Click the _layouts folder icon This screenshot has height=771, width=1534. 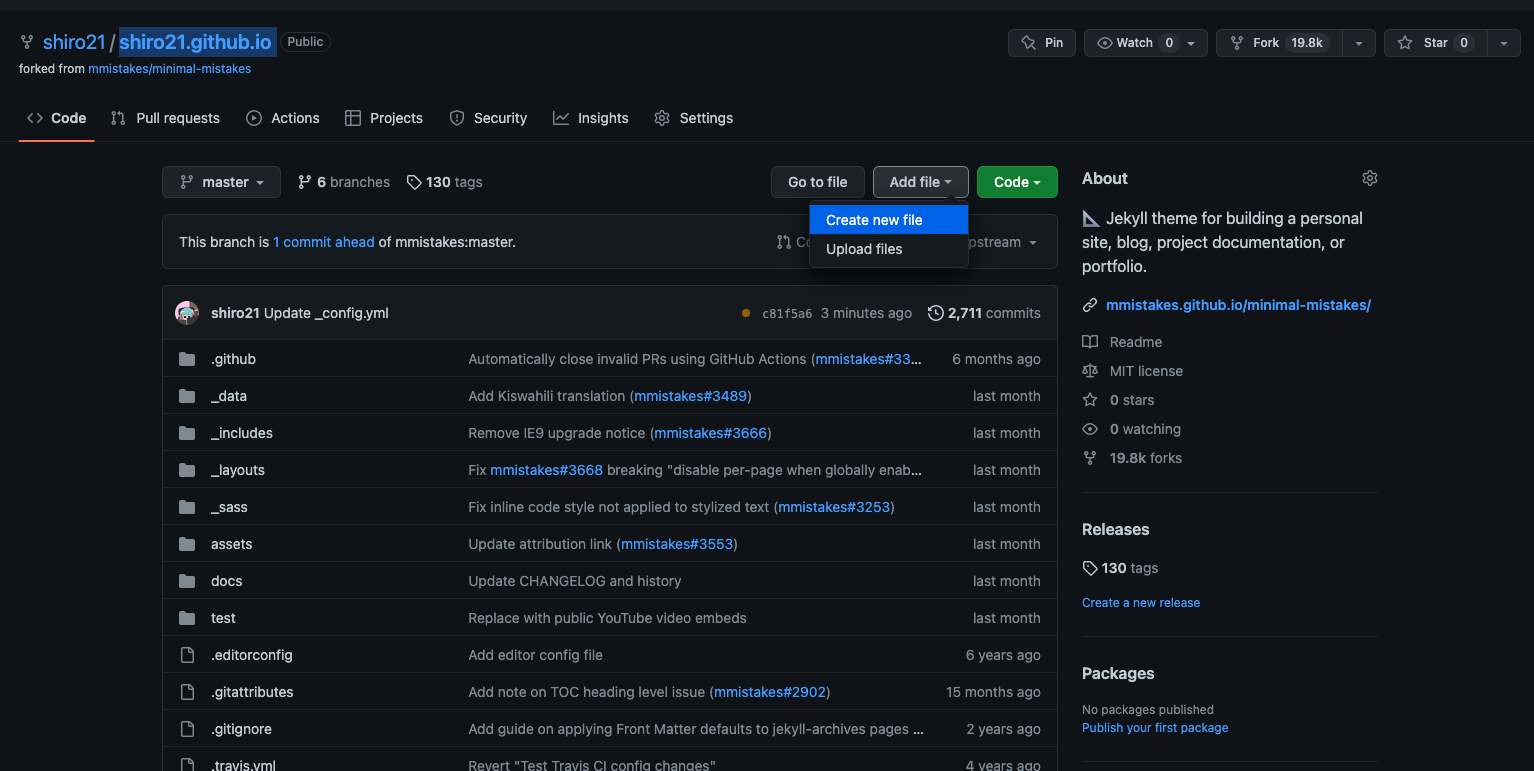(187, 470)
